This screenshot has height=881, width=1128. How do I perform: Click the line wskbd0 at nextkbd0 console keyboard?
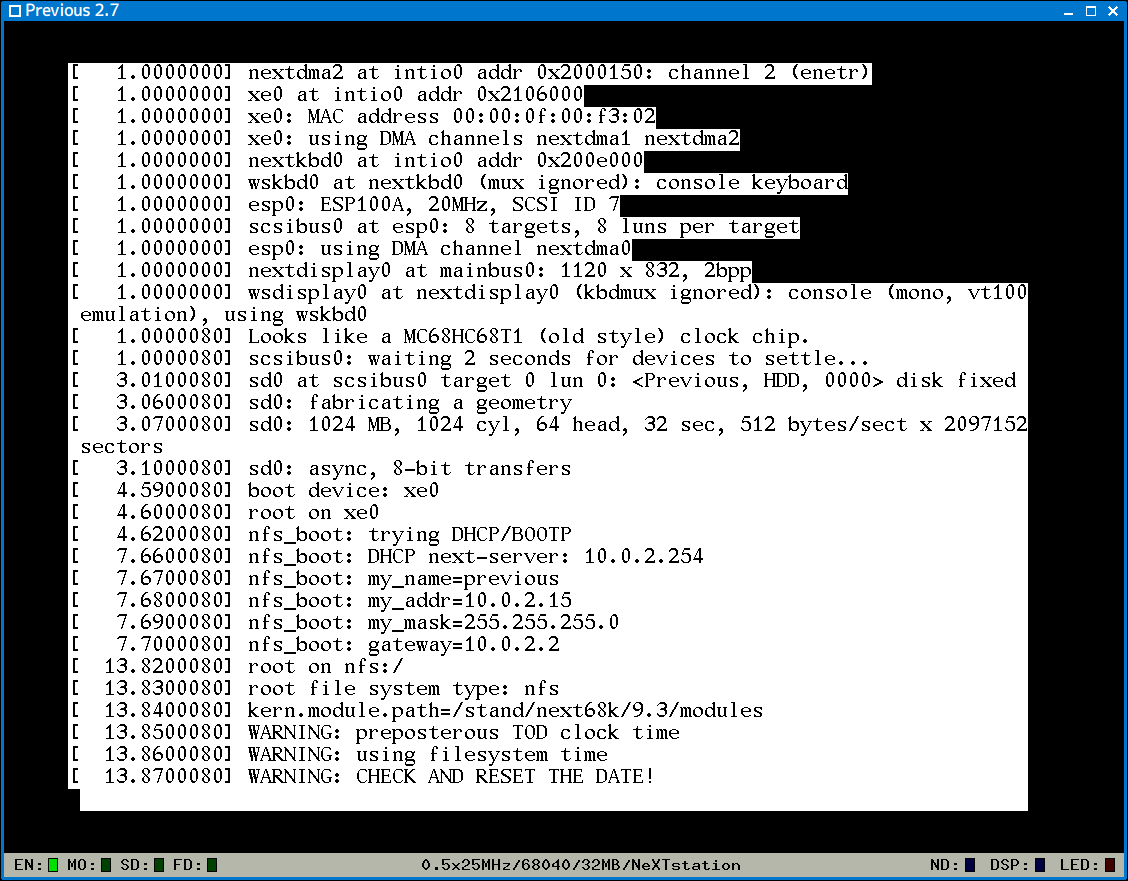point(459,183)
